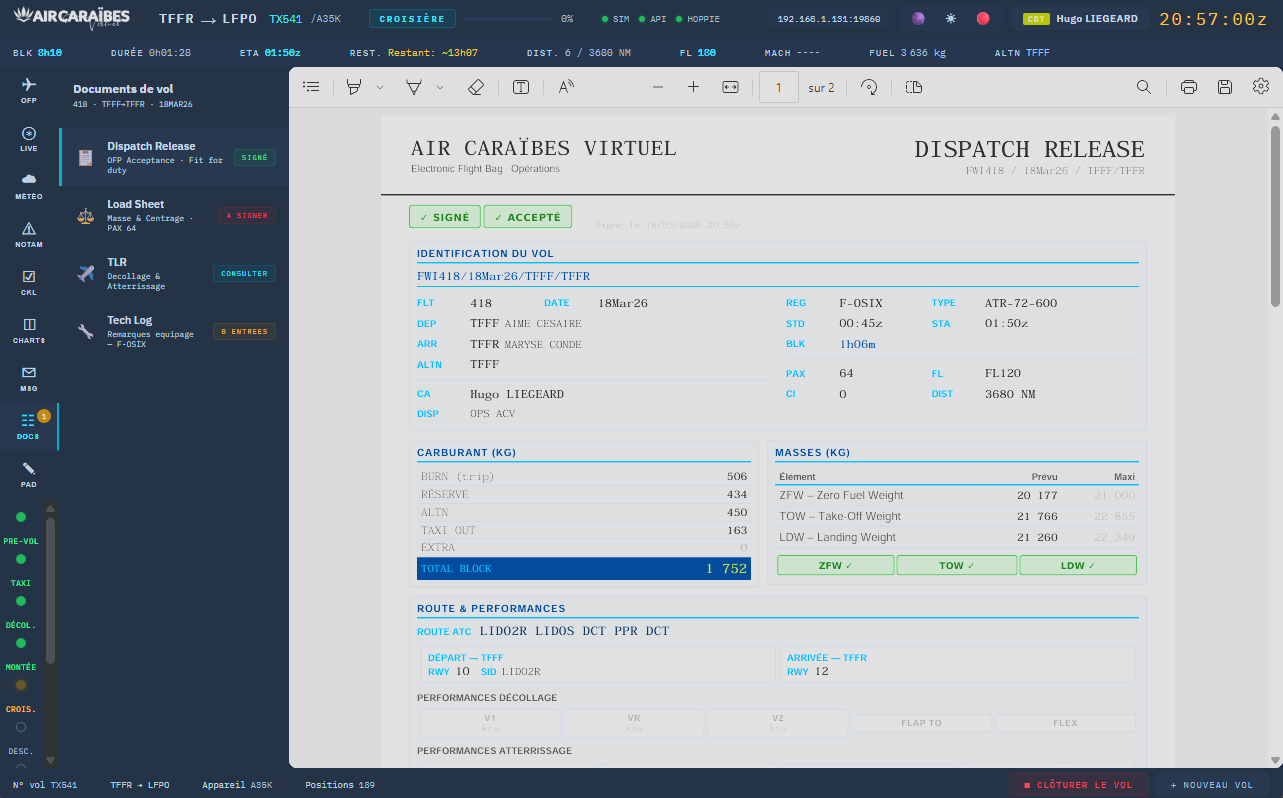Select the Load Sheet document
This screenshot has height=798, width=1283.
pyautogui.click(x=174, y=215)
